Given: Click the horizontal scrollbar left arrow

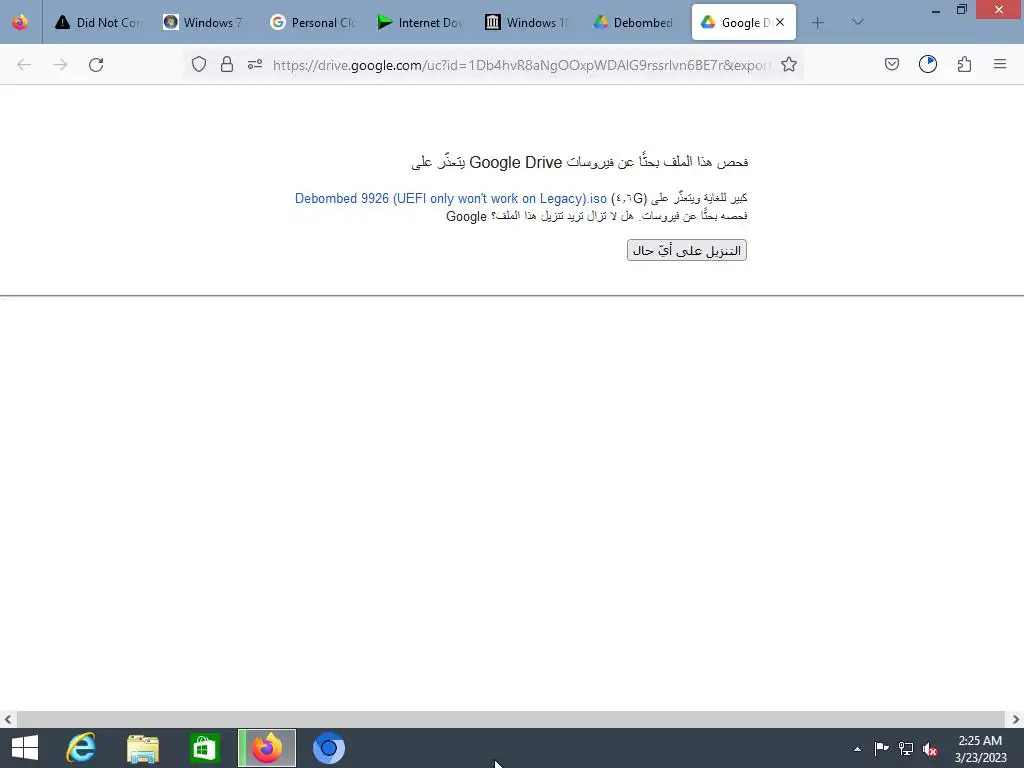Looking at the screenshot, I should 7,719.
